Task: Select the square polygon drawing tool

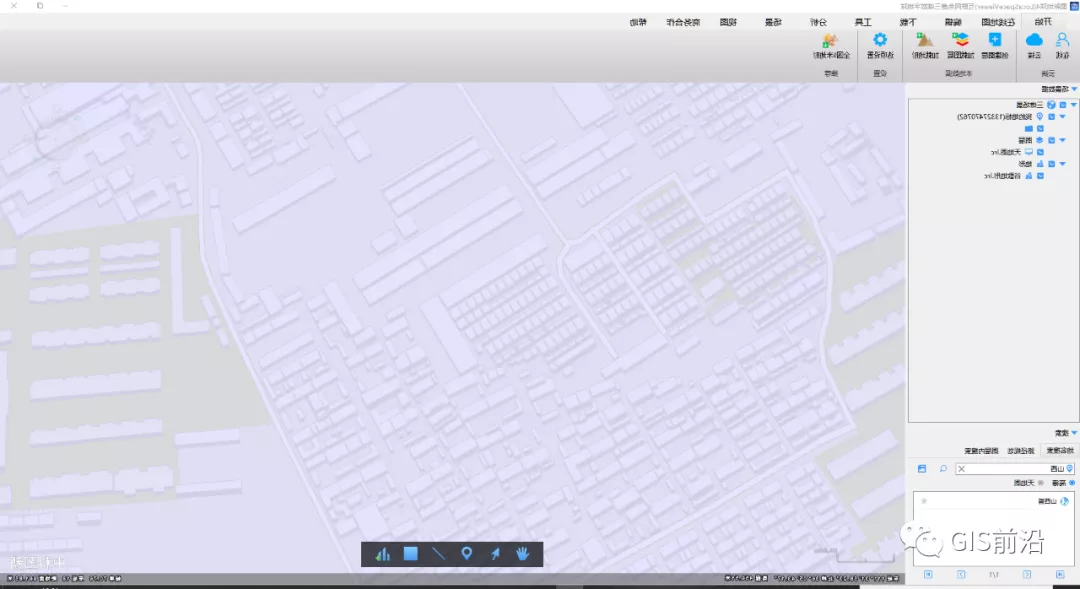Action: [x=411, y=554]
